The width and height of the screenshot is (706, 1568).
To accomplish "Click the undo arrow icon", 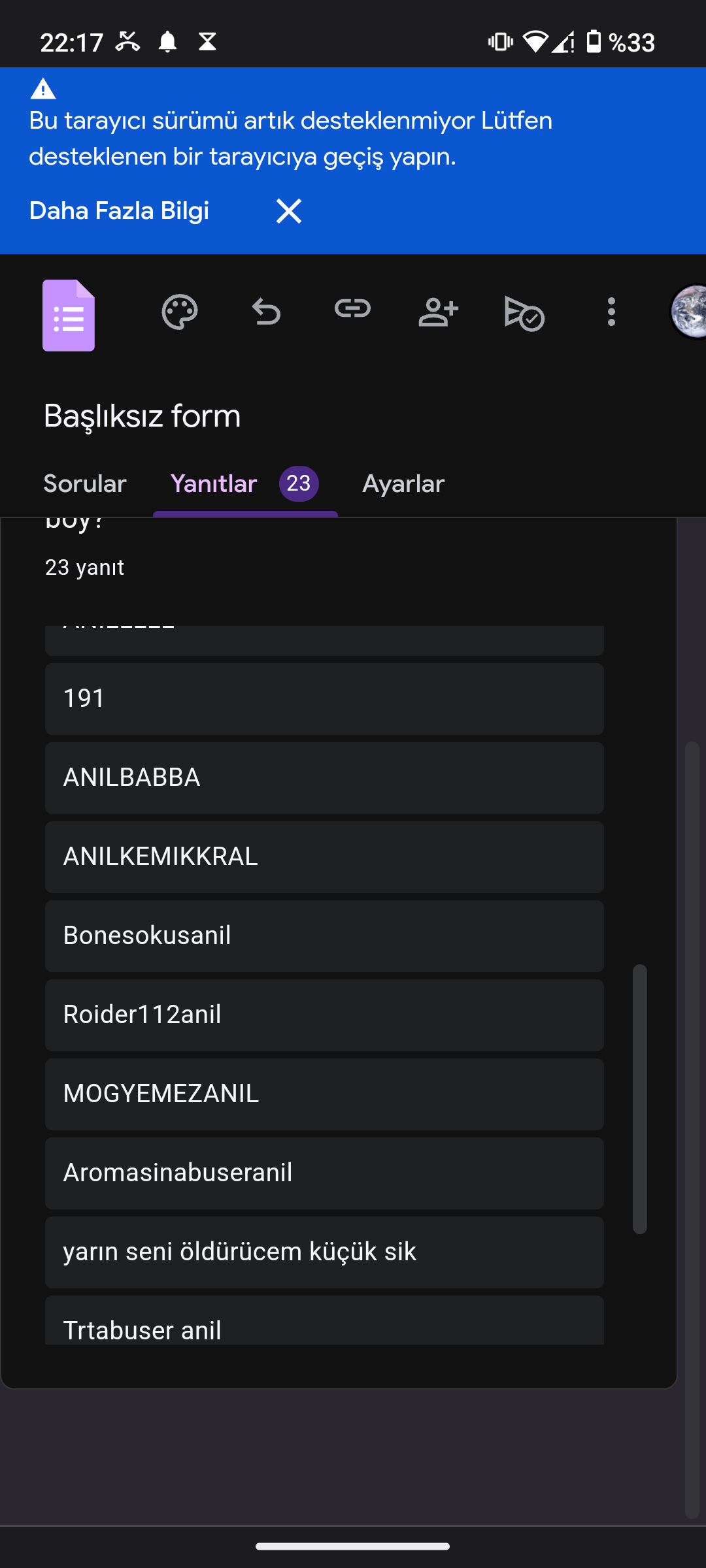I will pyautogui.click(x=266, y=312).
